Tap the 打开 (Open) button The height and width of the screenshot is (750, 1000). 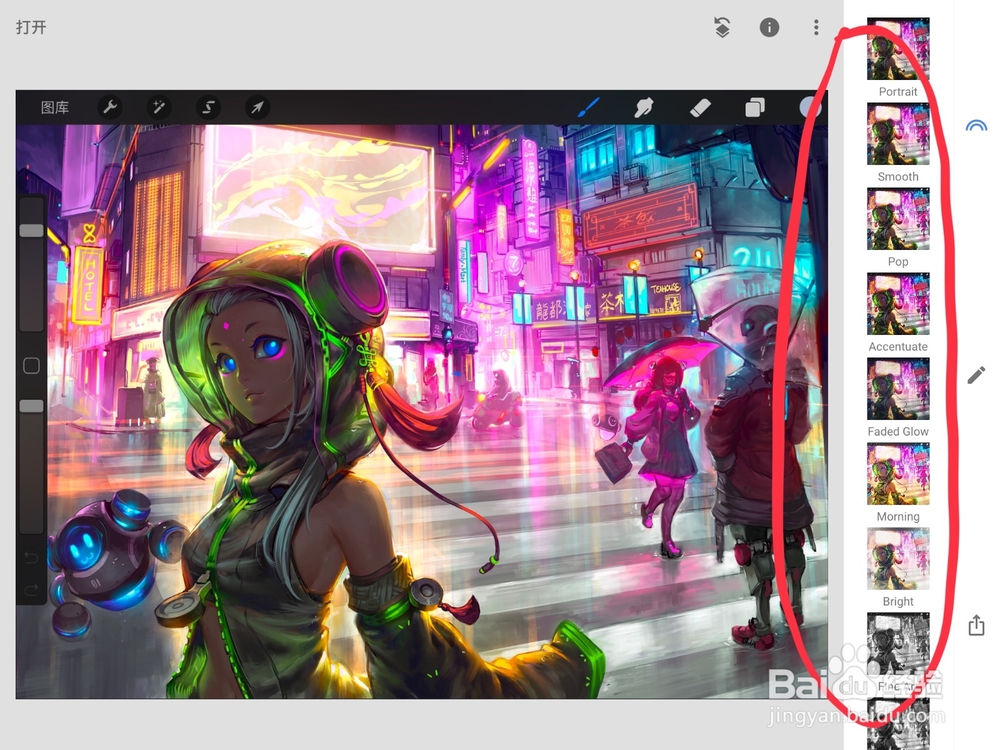31,27
